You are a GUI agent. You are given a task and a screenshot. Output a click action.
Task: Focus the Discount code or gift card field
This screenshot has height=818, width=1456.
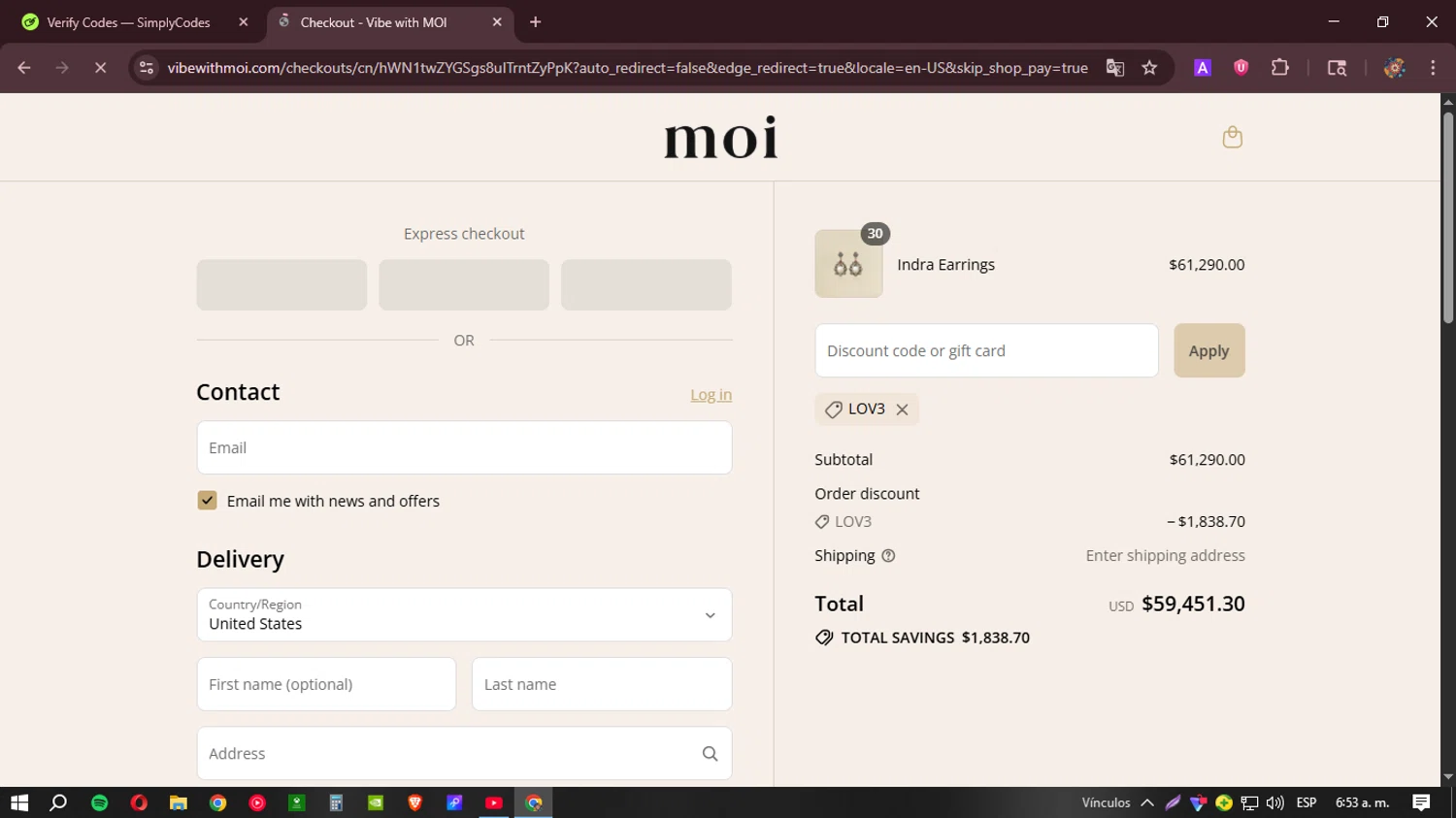986,350
